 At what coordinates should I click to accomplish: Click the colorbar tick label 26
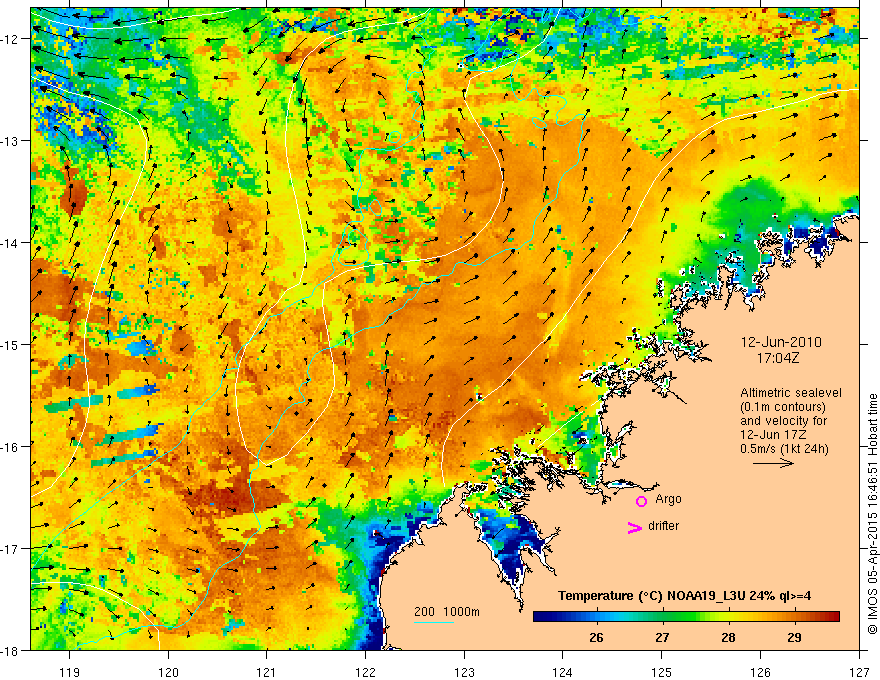(x=596, y=638)
